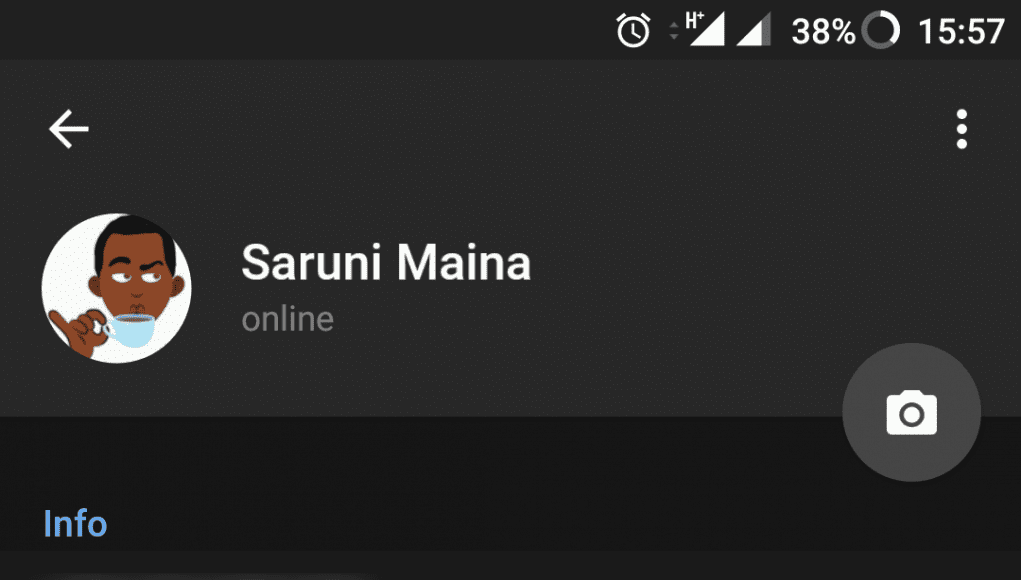Screen dimensions: 1021x580
Task: Open the three-dot overflow menu
Action: point(961,129)
